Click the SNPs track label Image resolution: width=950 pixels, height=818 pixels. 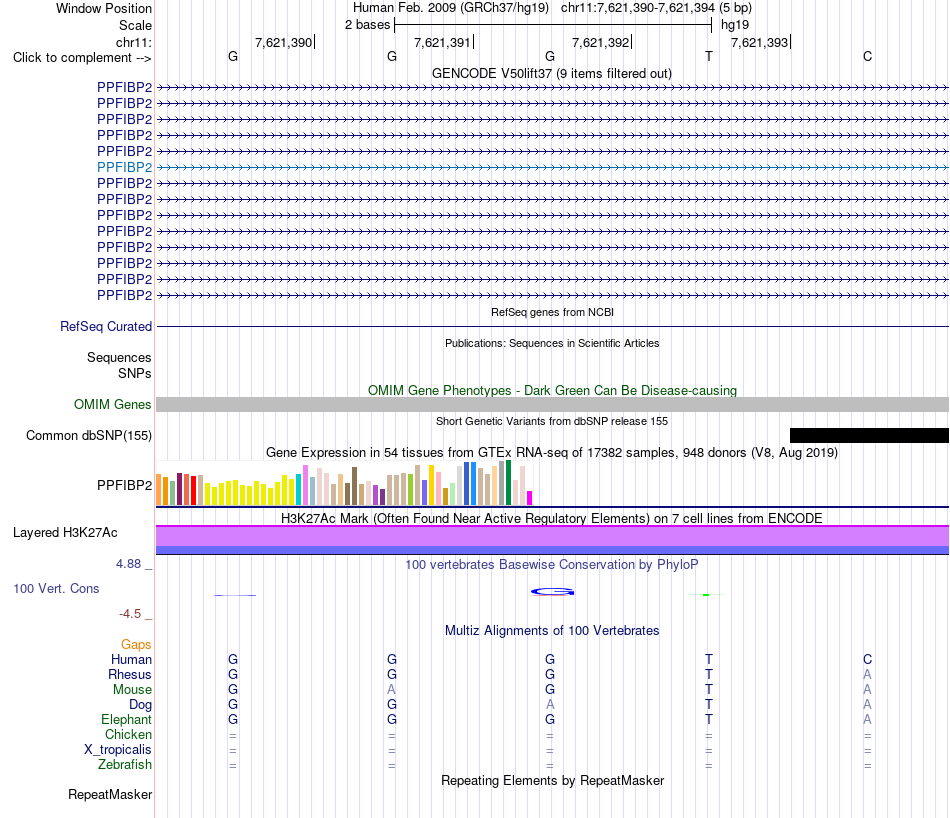(135, 373)
